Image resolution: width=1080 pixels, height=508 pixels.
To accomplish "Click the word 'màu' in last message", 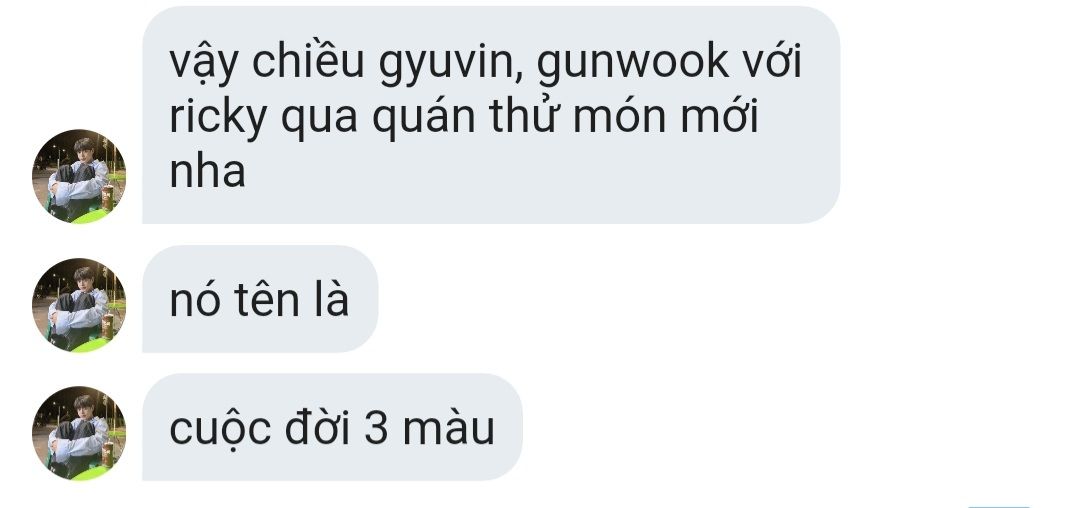I will point(448,429).
